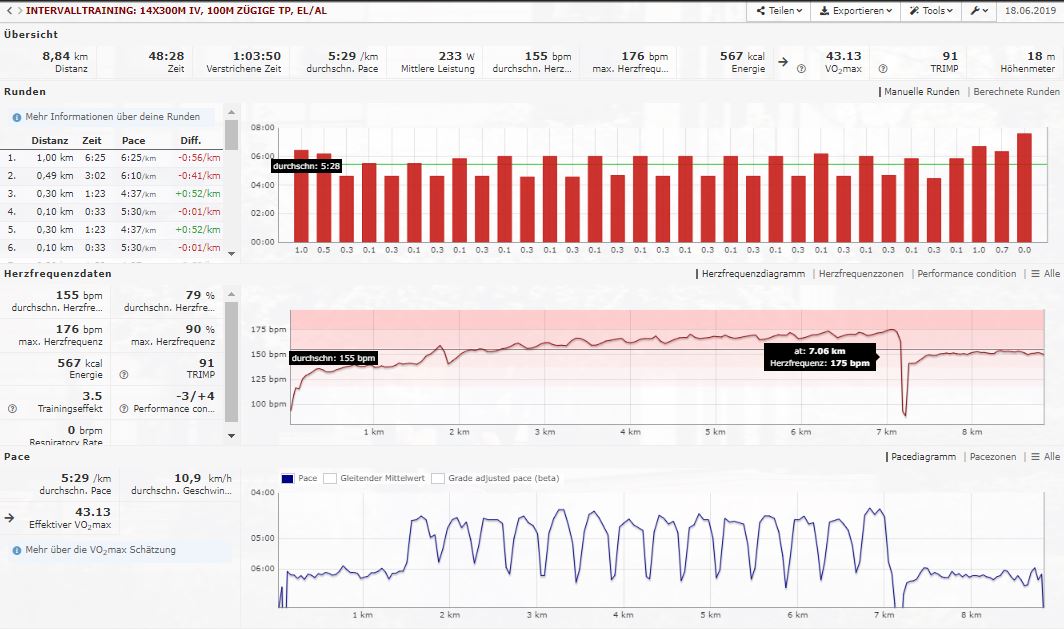Switch to Berechnete Runden view

[x=1015, y=92]
